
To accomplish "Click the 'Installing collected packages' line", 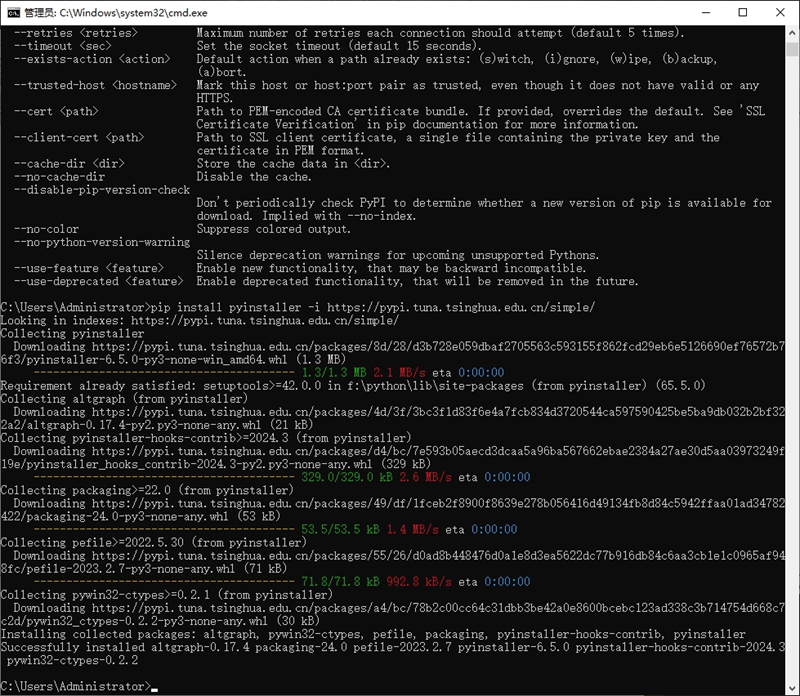I will click(x=373, y=634).
